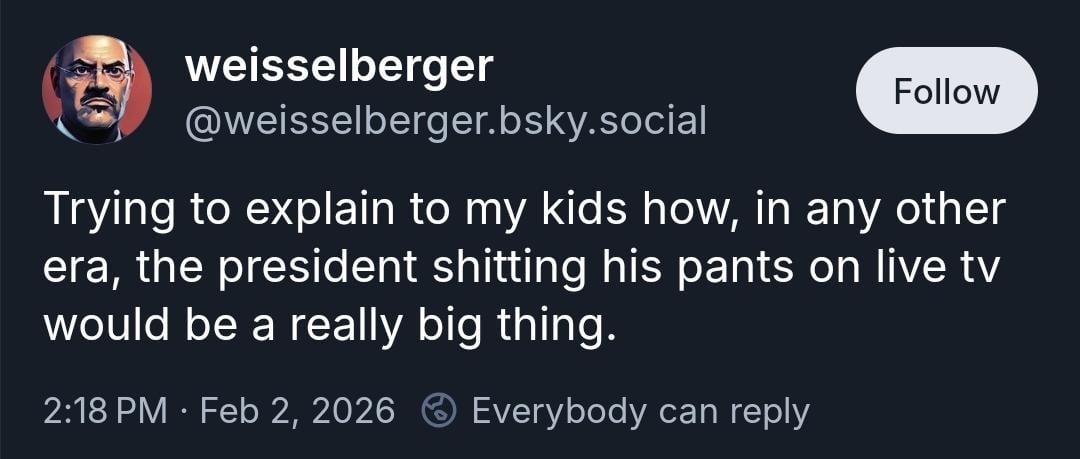This screenshot has width=1080, height=459.
Task: Click the display name "weisselberger"
Action: 339,66
